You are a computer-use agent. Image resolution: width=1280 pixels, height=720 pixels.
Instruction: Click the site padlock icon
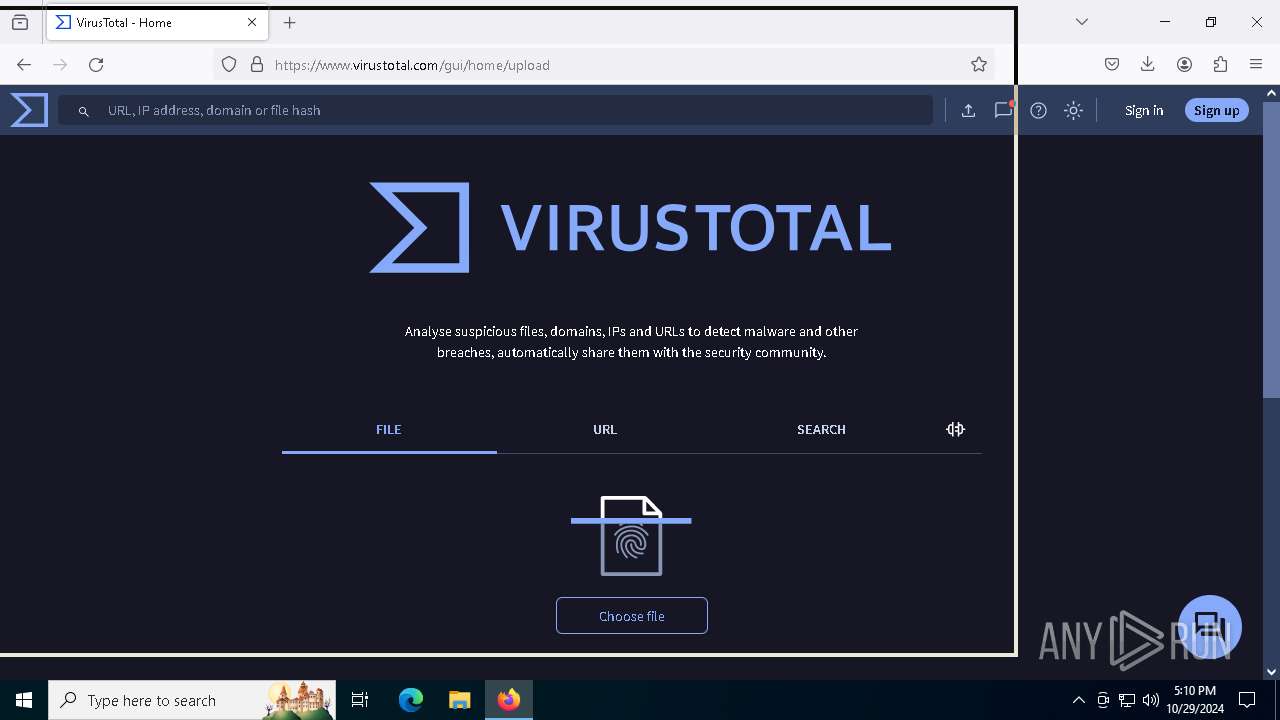257,65
